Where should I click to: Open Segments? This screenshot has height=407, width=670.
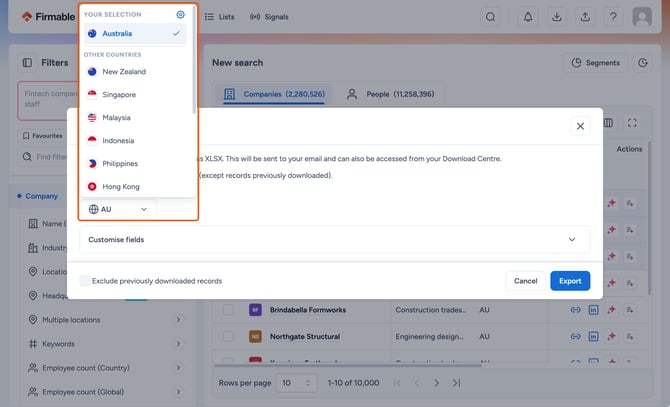tap(596, 63)
